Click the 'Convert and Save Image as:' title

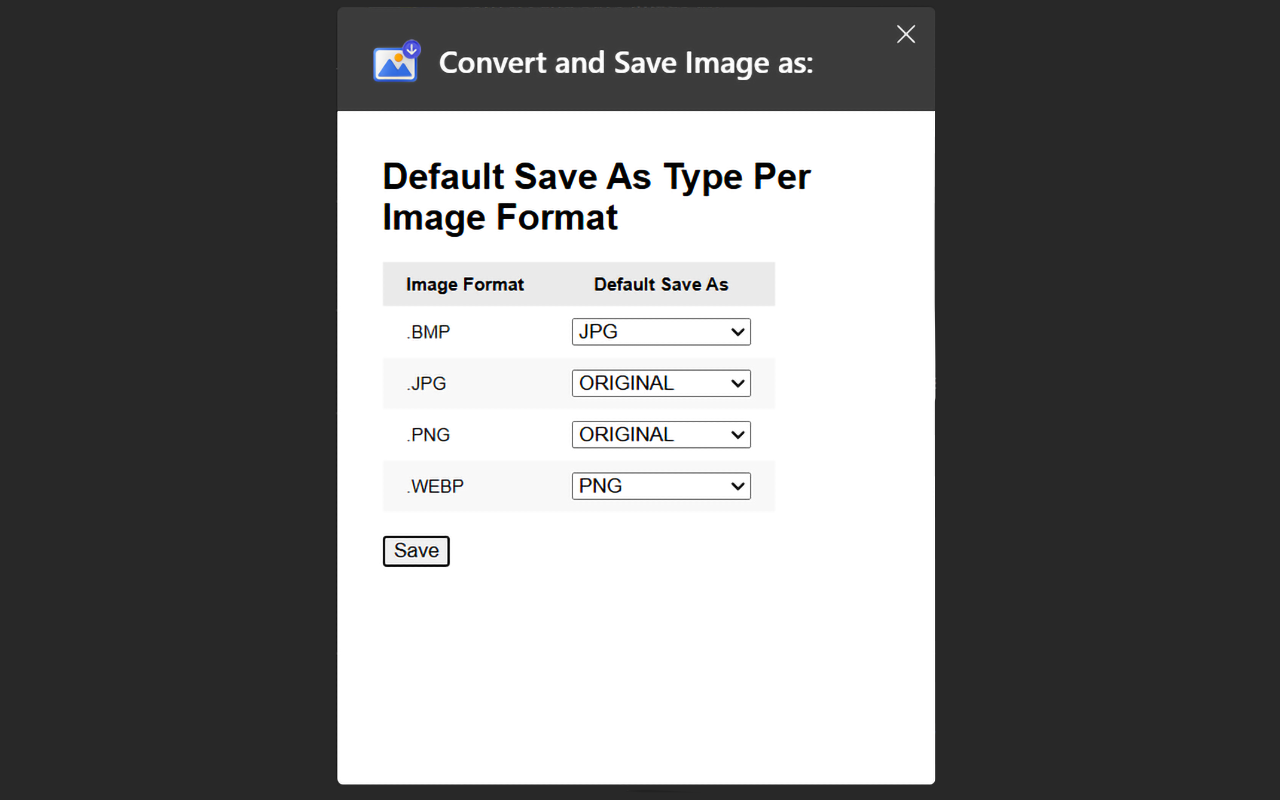[626, 63]
